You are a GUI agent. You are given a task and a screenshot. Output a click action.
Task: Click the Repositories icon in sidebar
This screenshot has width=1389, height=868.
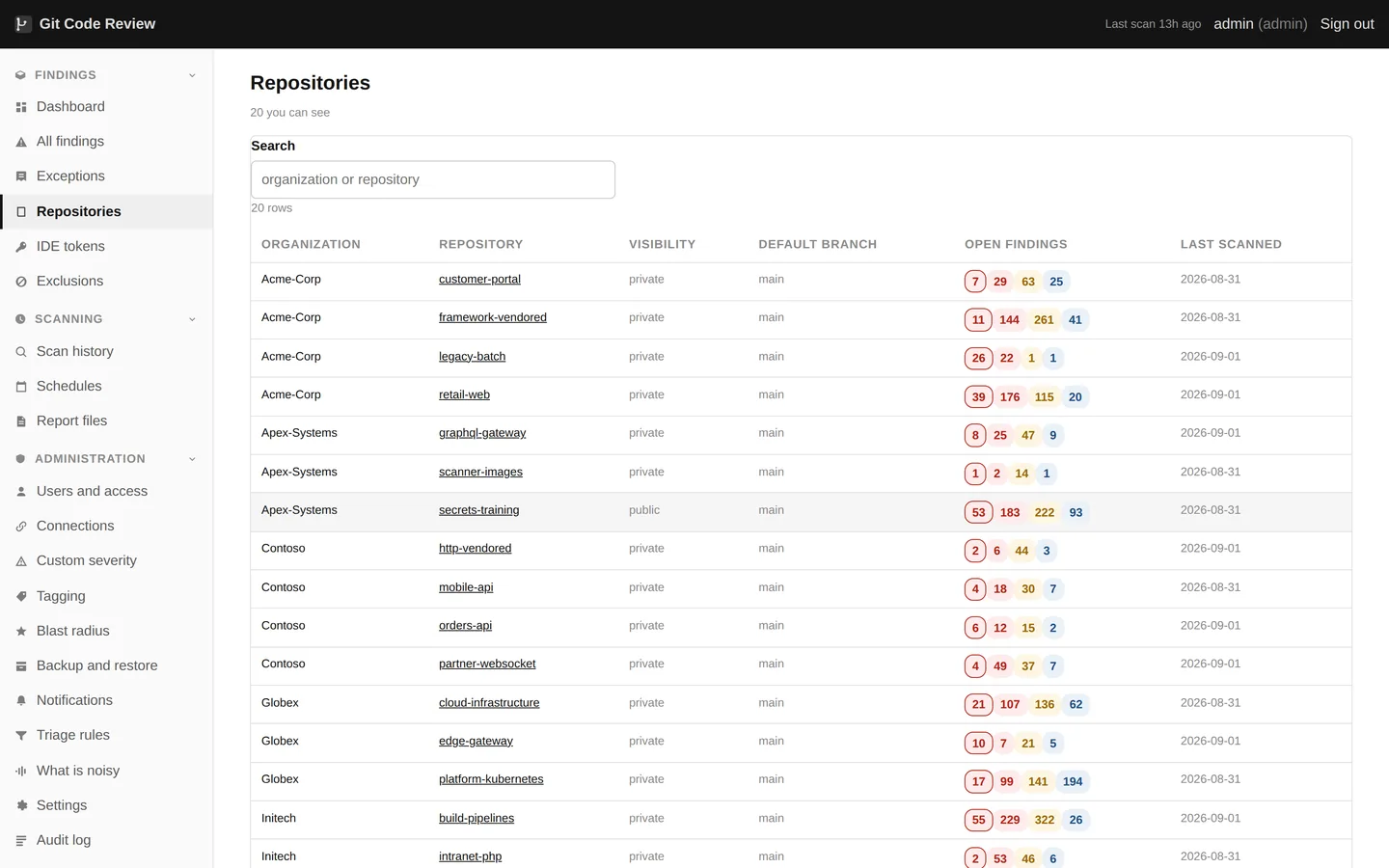21,212
